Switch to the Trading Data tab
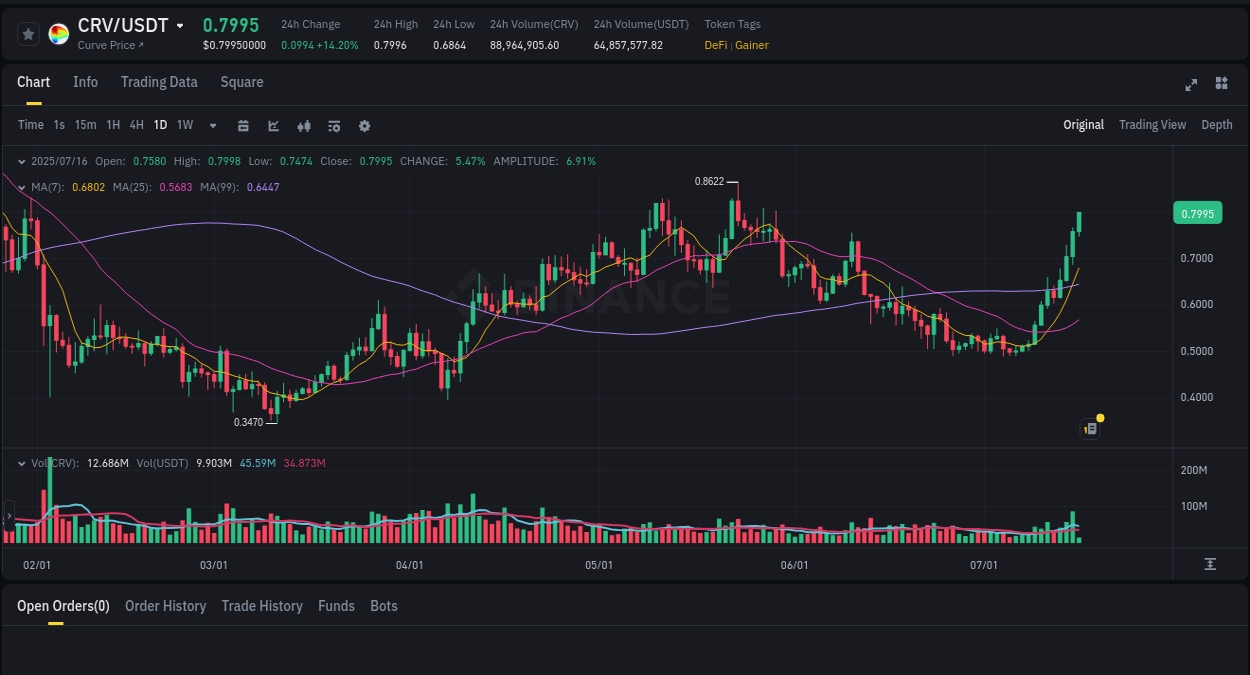 tap(159, 82)
